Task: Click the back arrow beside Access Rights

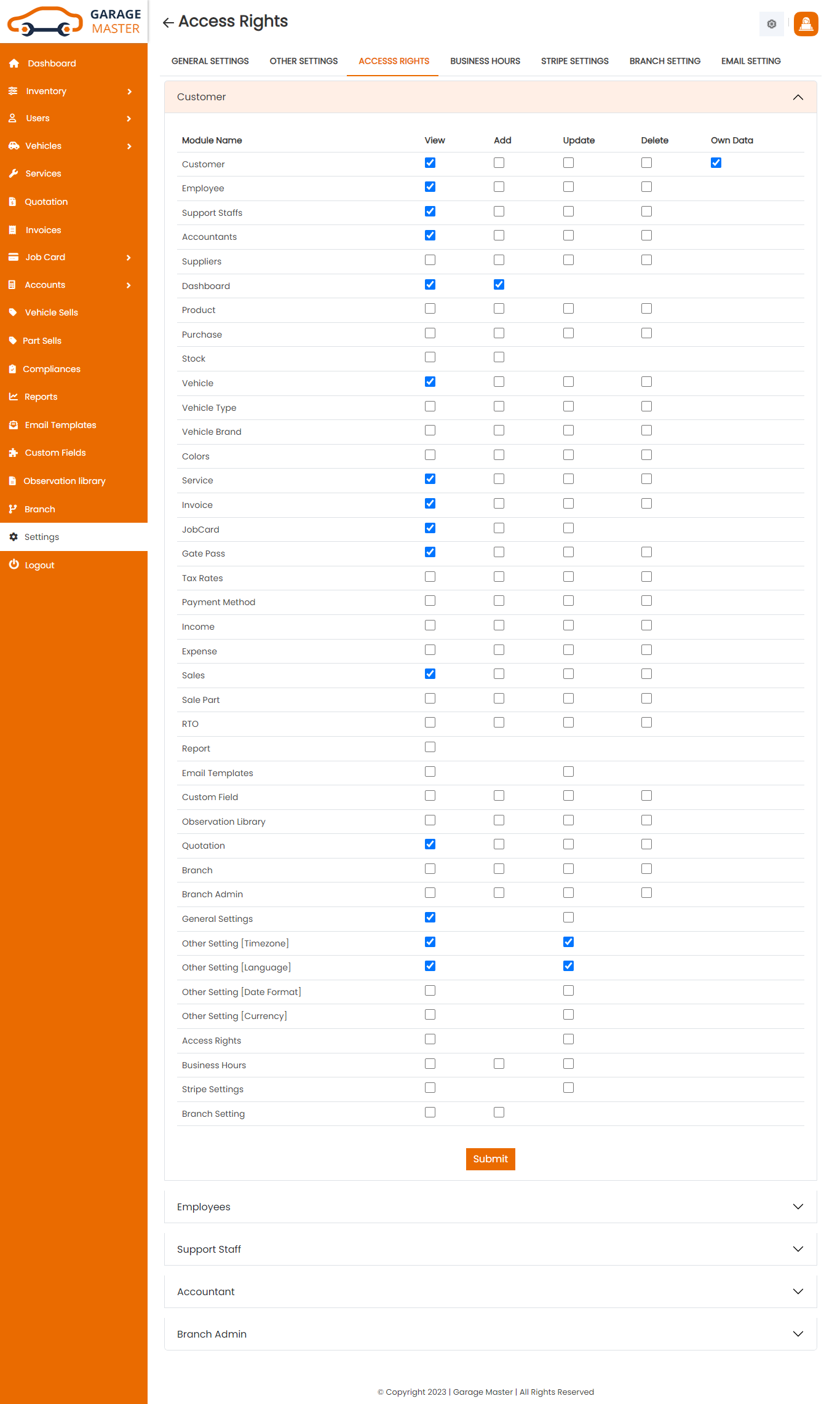Action: [168, 23]
